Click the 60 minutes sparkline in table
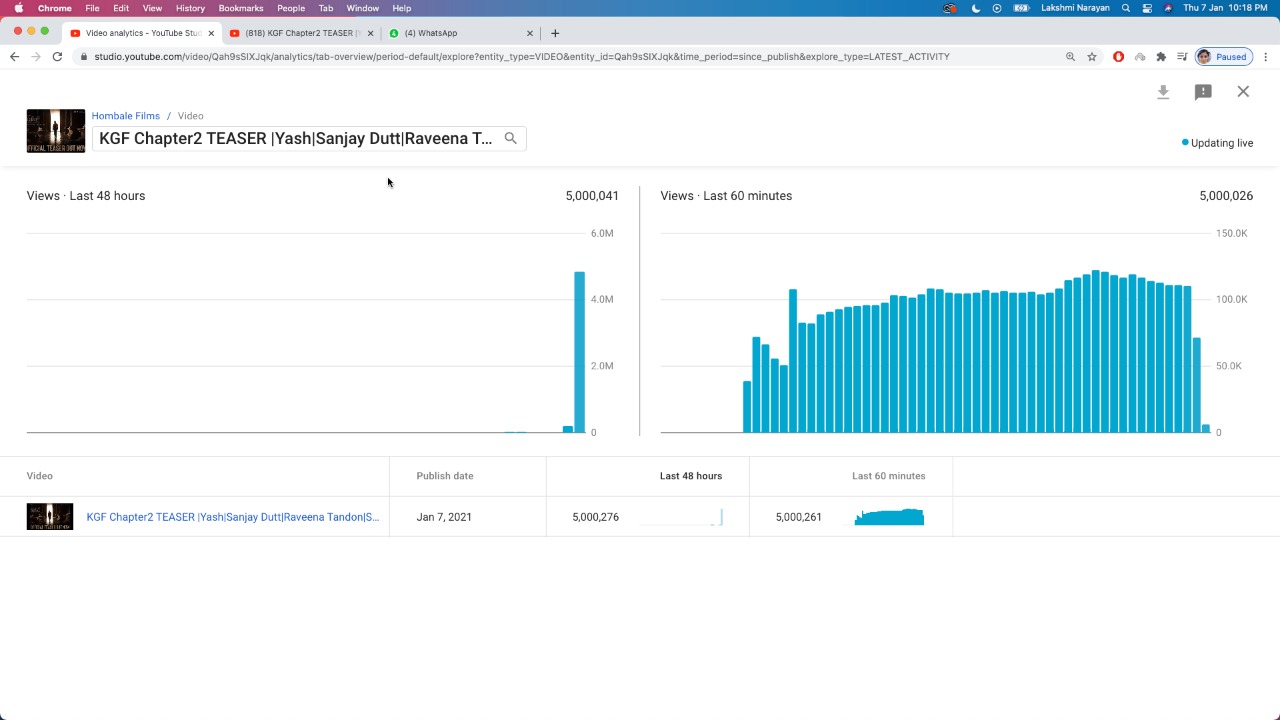1280x720 pixels. [x=889, y=517]
